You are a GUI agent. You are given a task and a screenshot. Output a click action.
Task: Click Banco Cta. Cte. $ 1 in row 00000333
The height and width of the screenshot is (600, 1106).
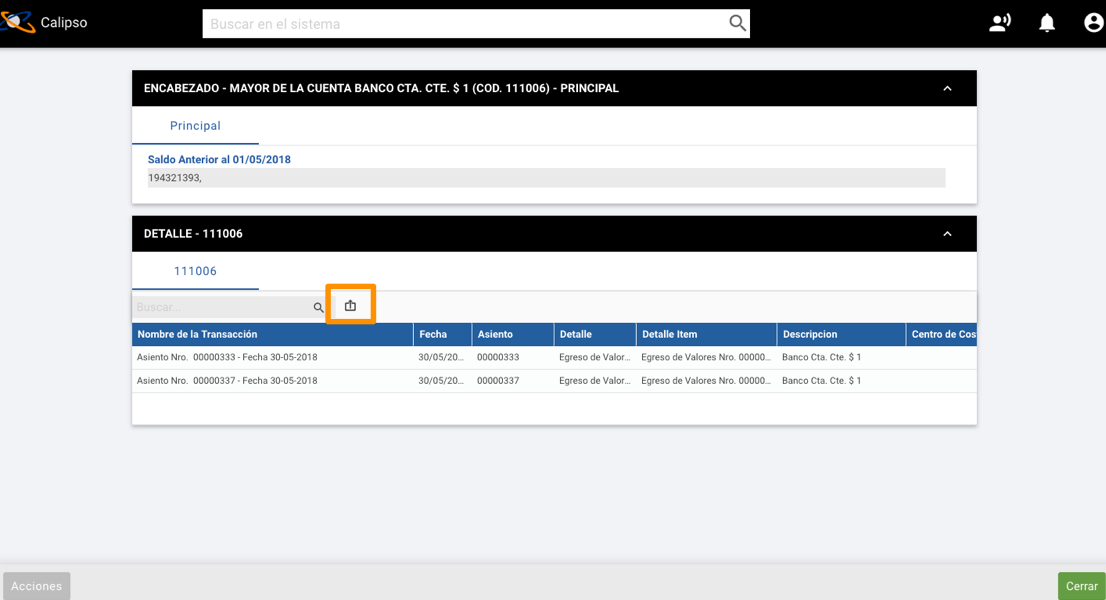(x=822, y=357)
